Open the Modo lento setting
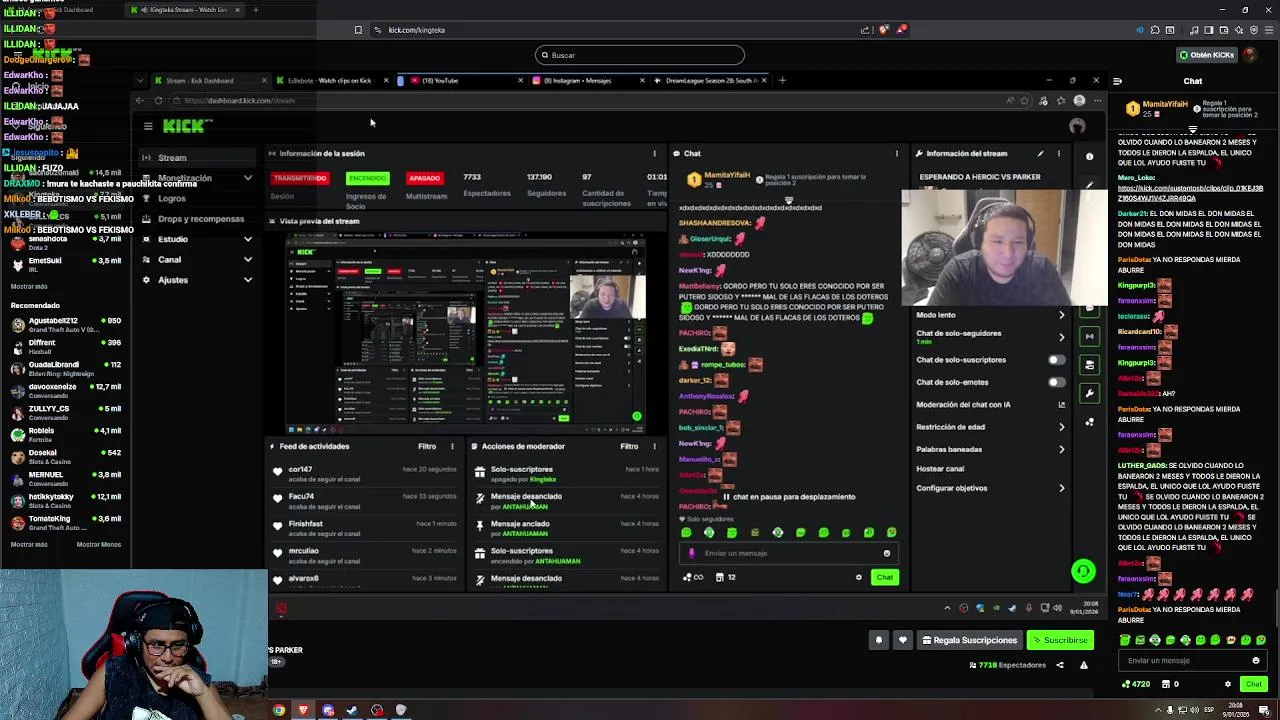This screenshot has height=720, width=1280. (990, 315)
